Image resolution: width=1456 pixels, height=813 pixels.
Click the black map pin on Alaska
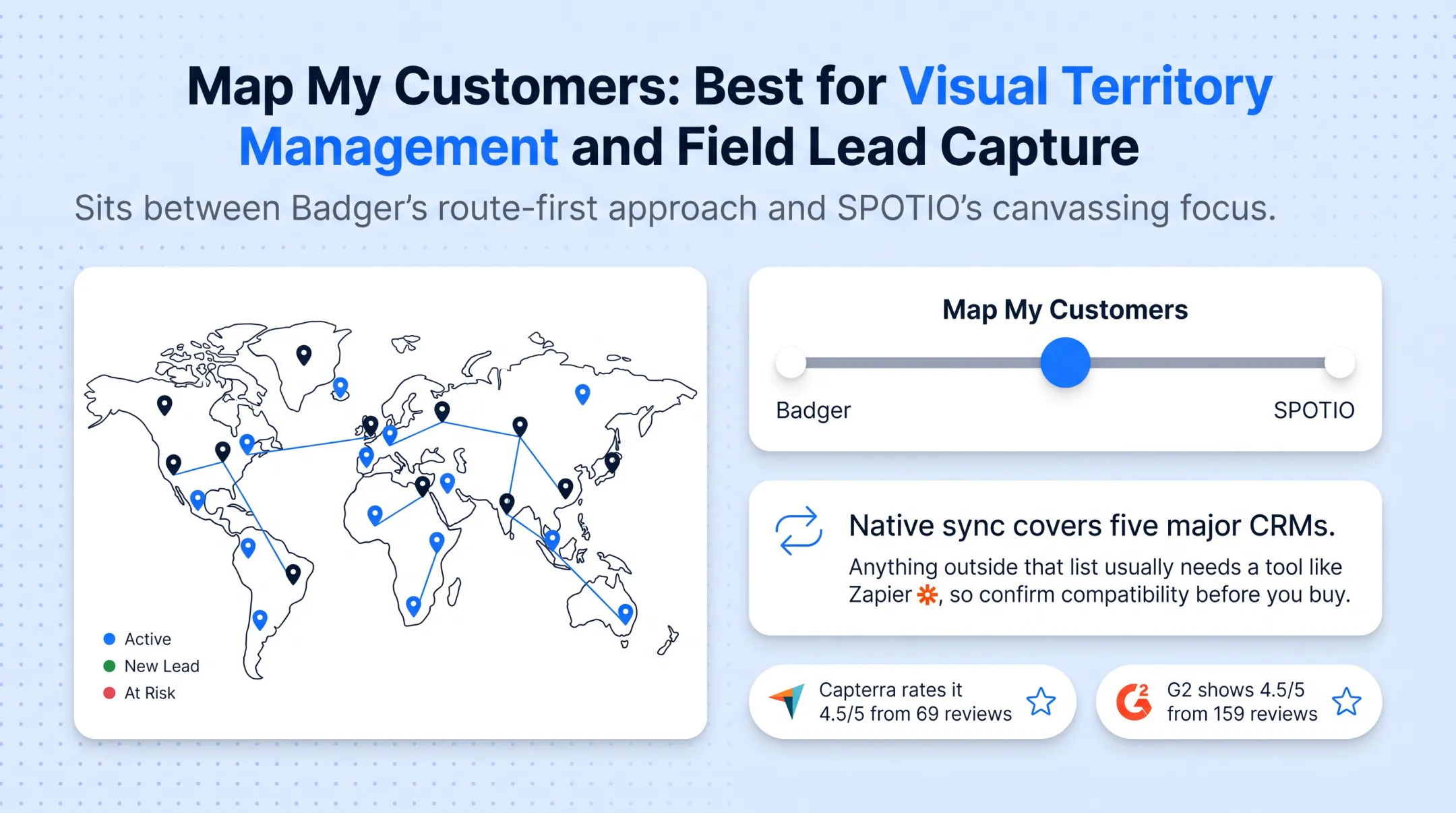tap(164, 404)
